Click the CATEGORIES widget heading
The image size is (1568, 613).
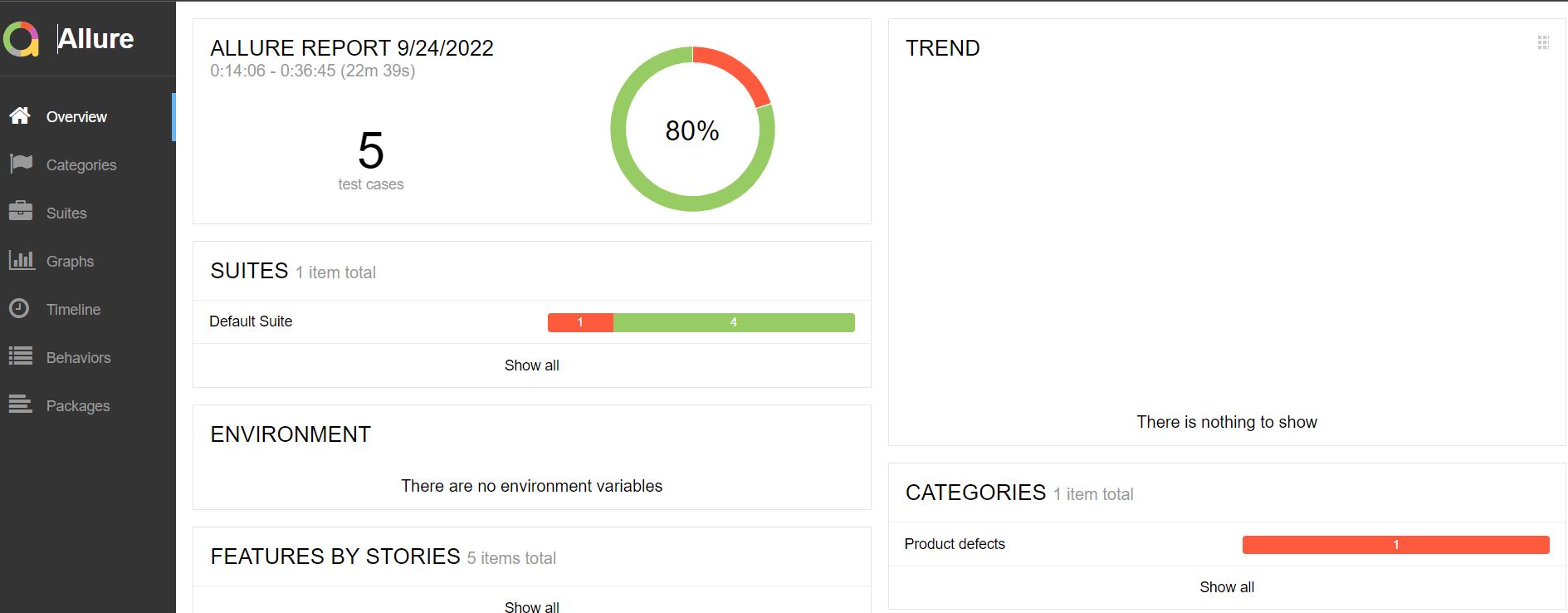pos(975,493)
